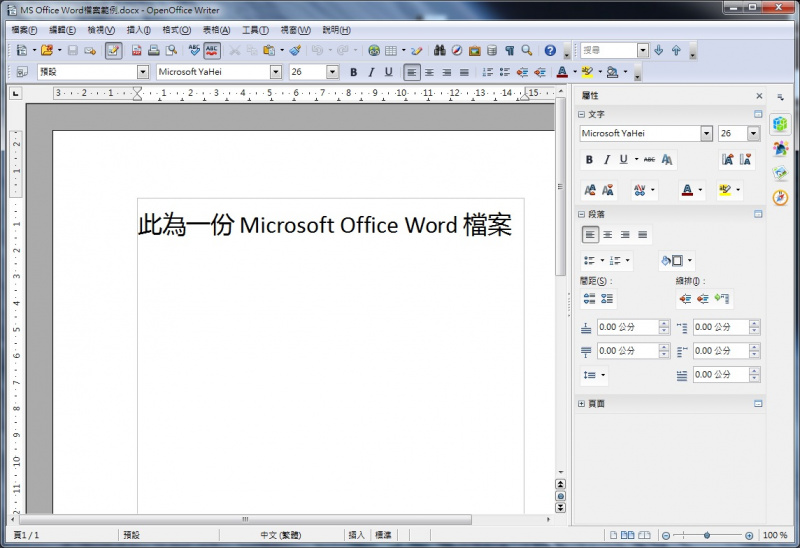The height and width of the screenshot is (548, 800).
Task: Toggle Nonprinting Characters pilcrow icon
Action: [x=509, y=50]
